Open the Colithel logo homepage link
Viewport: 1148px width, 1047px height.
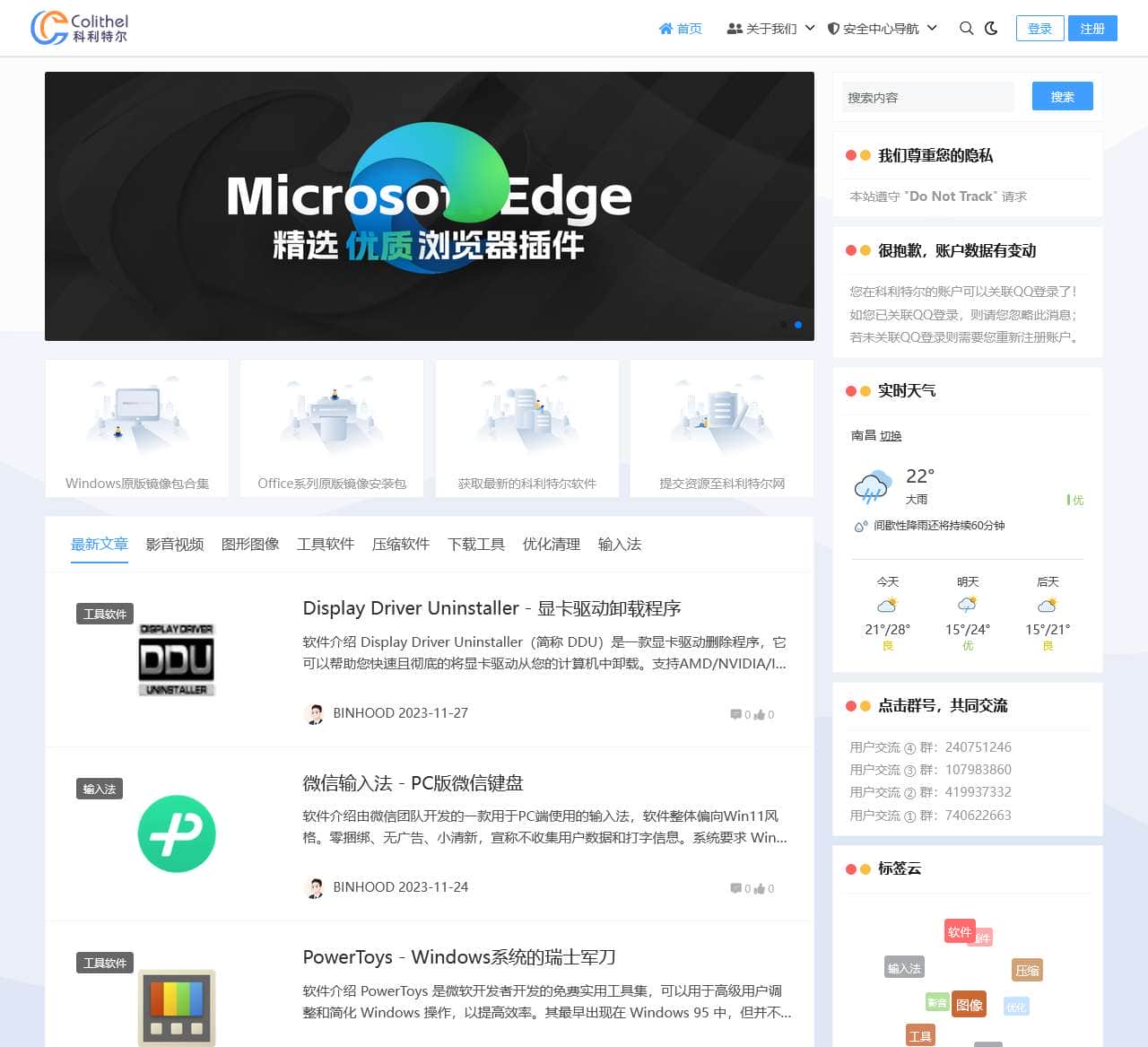[80, 28]
